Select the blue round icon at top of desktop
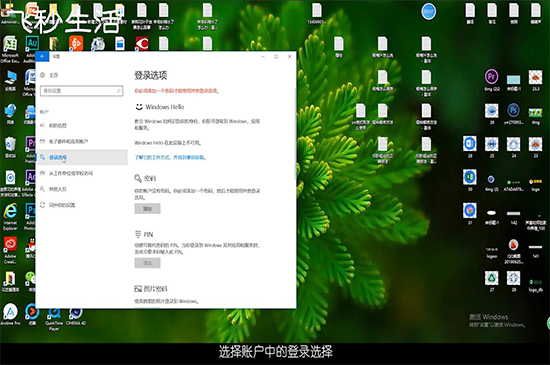 (428, 12)
